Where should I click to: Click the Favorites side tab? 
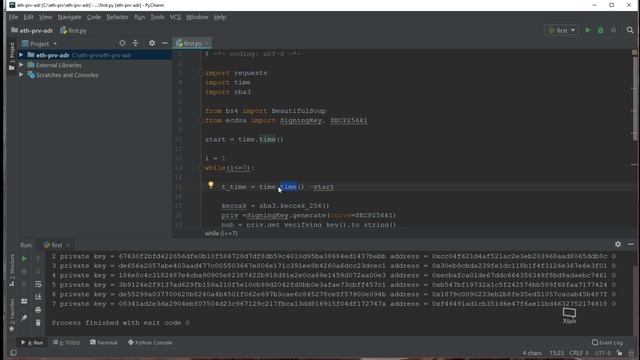tap(12, 315)
